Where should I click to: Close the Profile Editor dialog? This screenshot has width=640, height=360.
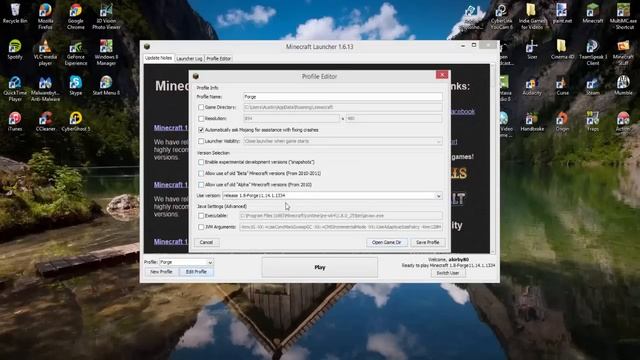click(442, 75)
